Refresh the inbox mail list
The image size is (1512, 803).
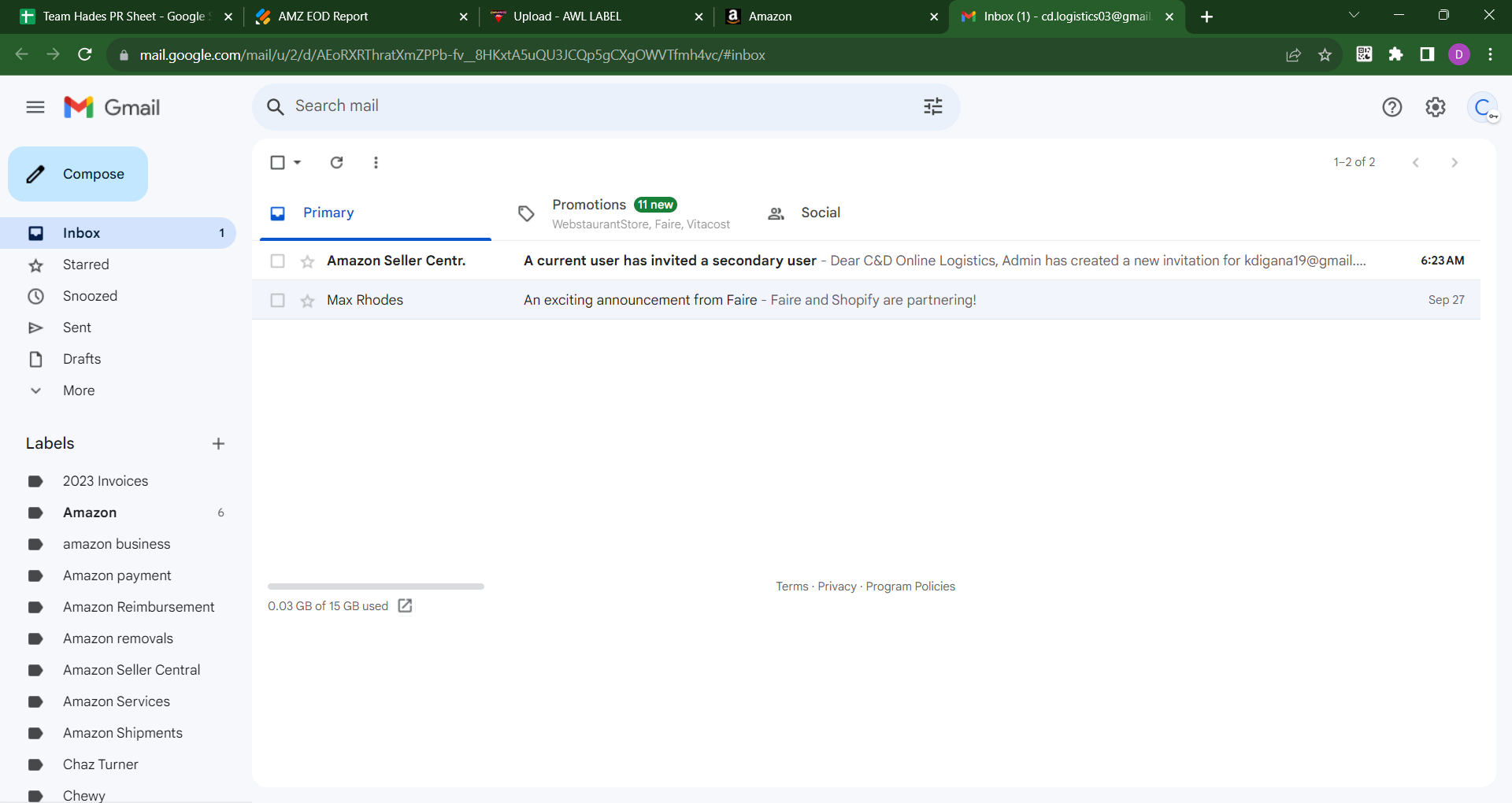point(337,162)
